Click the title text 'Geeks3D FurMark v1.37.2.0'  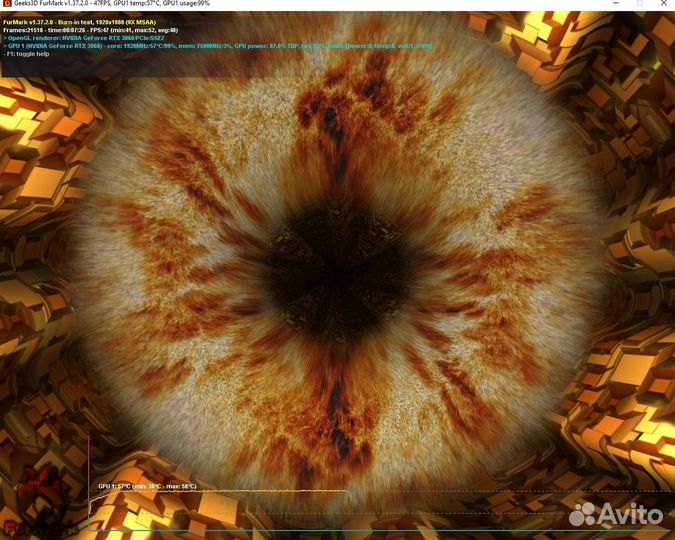(50, 3)
